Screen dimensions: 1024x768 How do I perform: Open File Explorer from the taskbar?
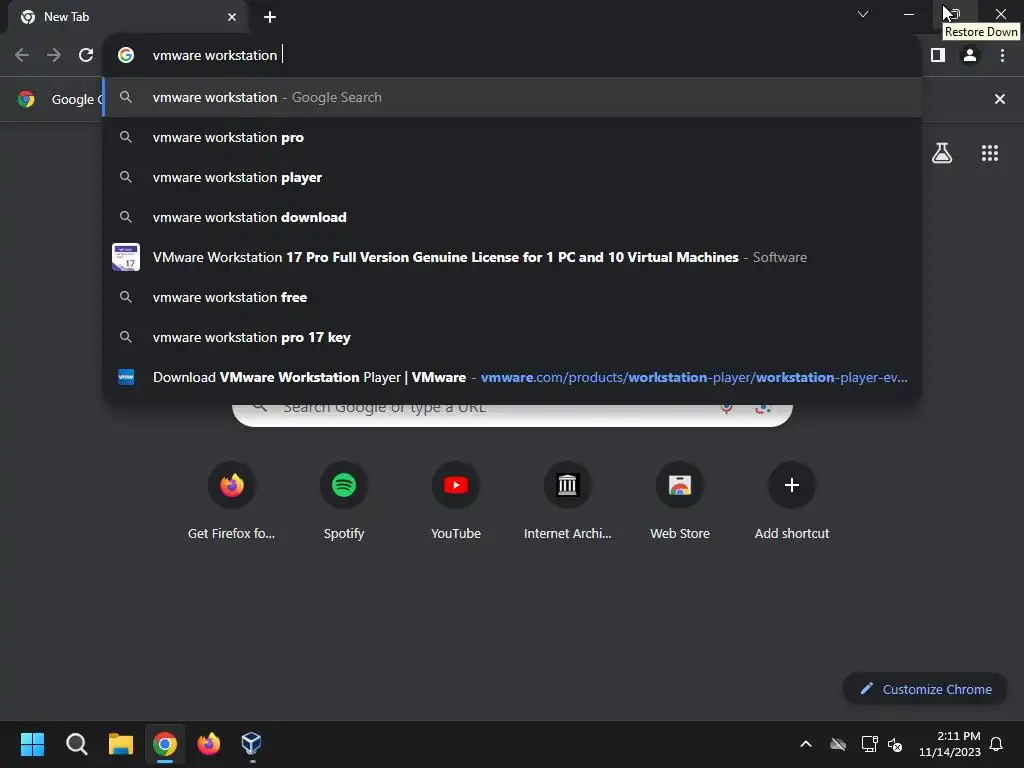pos(121,744)
